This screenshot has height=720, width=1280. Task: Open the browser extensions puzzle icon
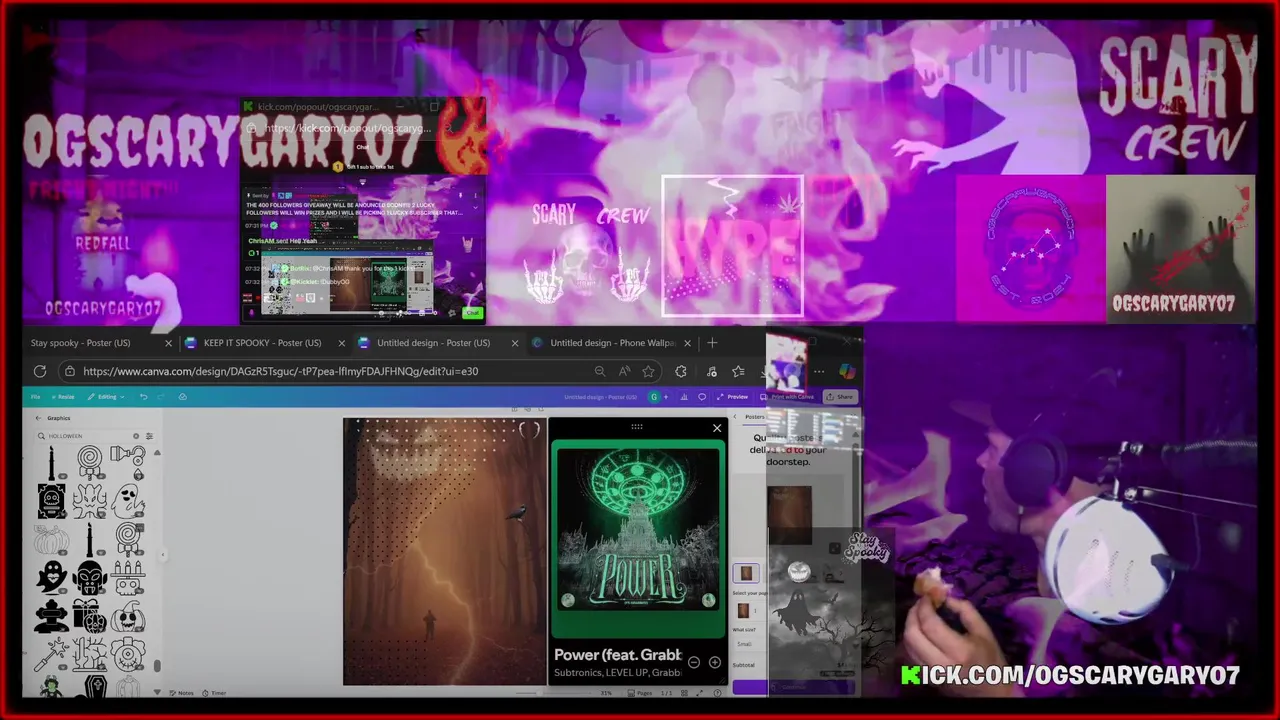(x=681, y=371)
